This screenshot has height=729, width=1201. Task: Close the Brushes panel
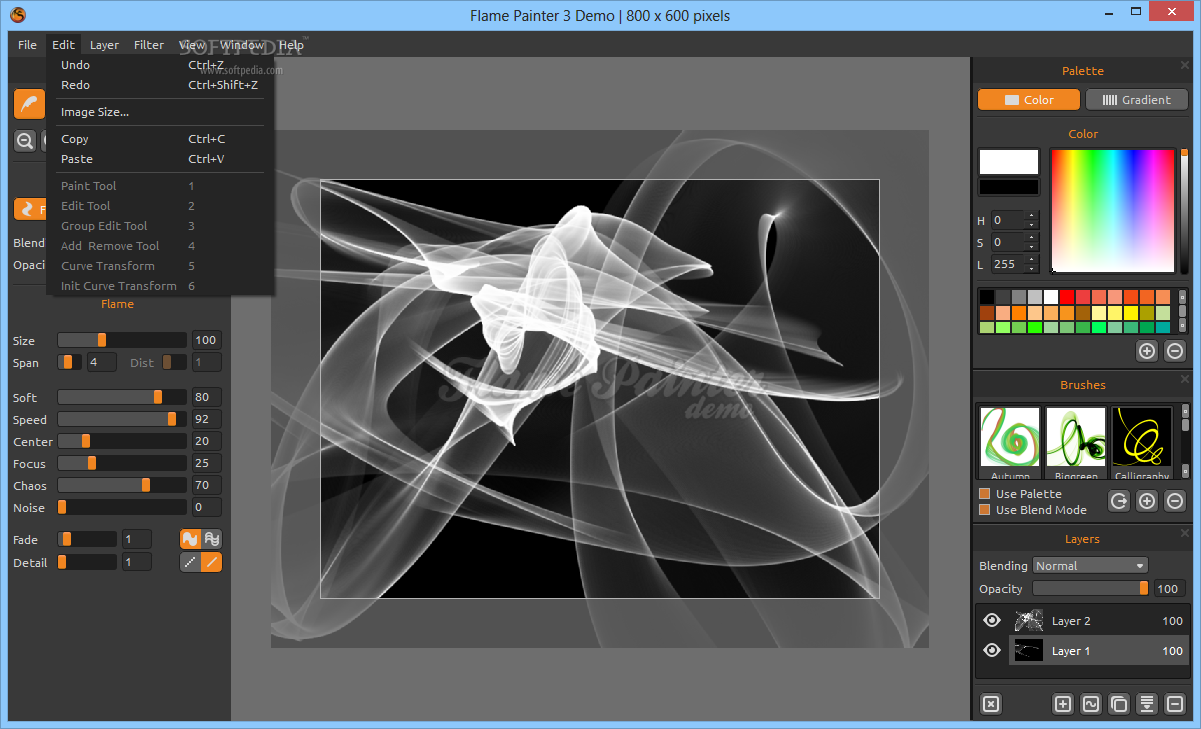pyautogui.click(x=1185, y=378)
